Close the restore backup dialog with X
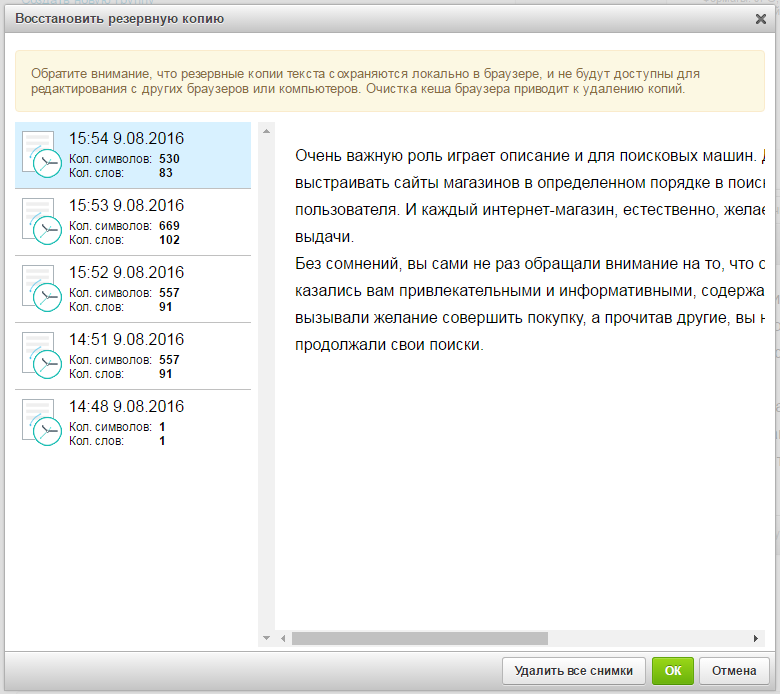The height and width of the screenshot is (694, 780). coord(761,19)
